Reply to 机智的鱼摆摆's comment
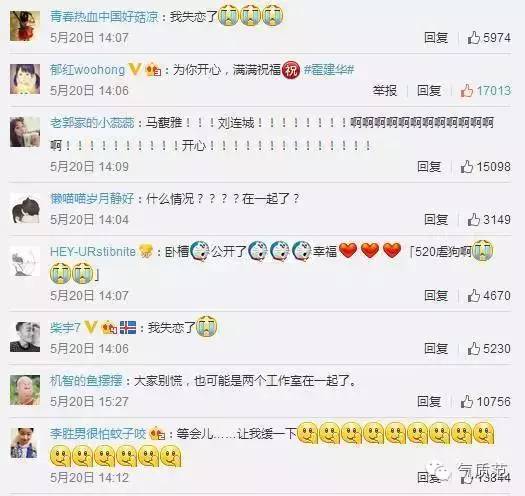The image size is (525, 496). click(x=429, y=401)
